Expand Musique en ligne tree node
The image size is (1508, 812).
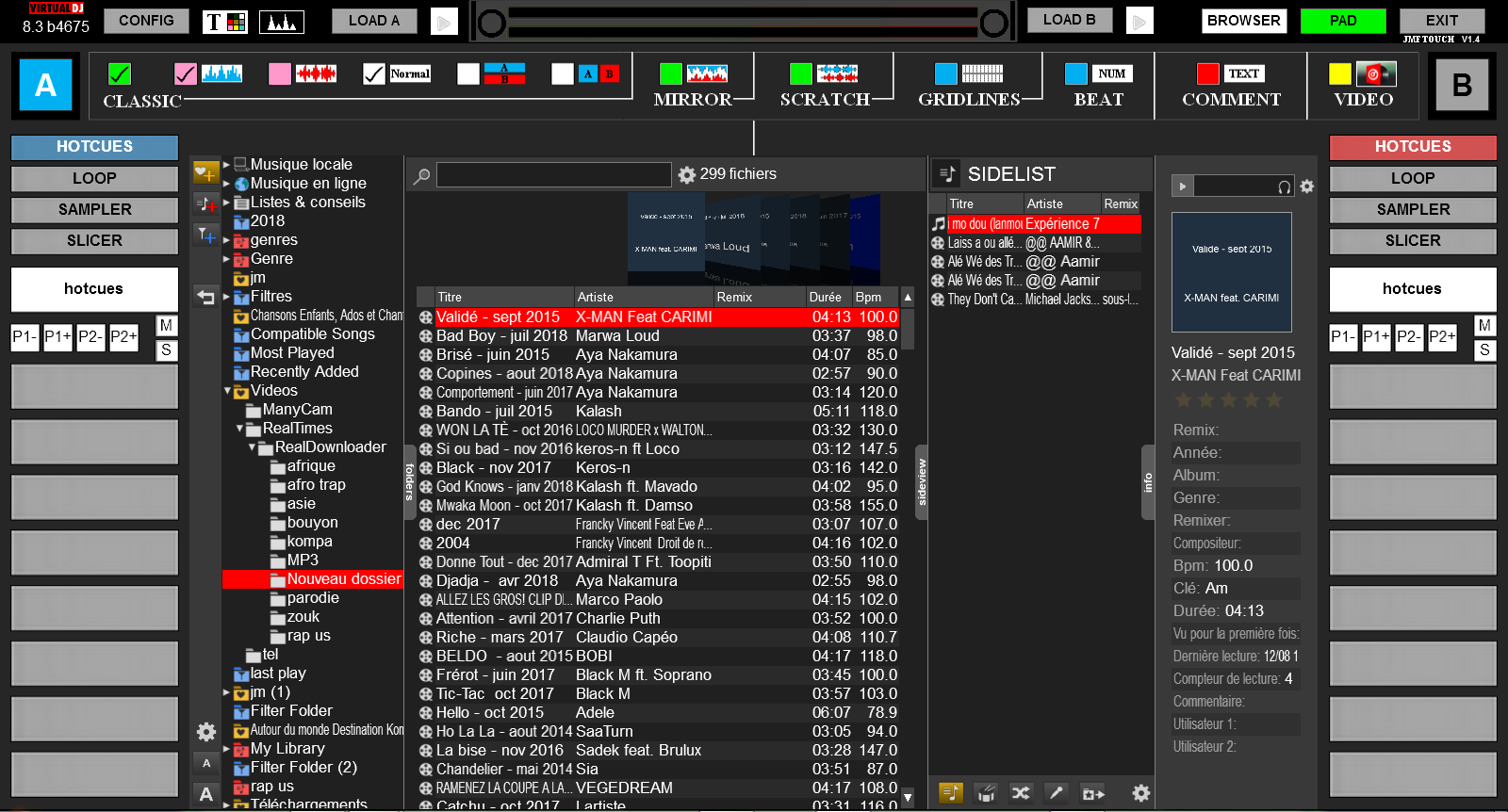coord(226,183)
